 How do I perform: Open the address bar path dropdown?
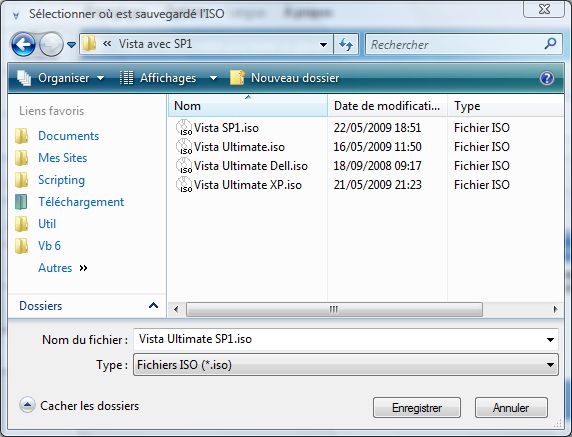tap(323, 45)
